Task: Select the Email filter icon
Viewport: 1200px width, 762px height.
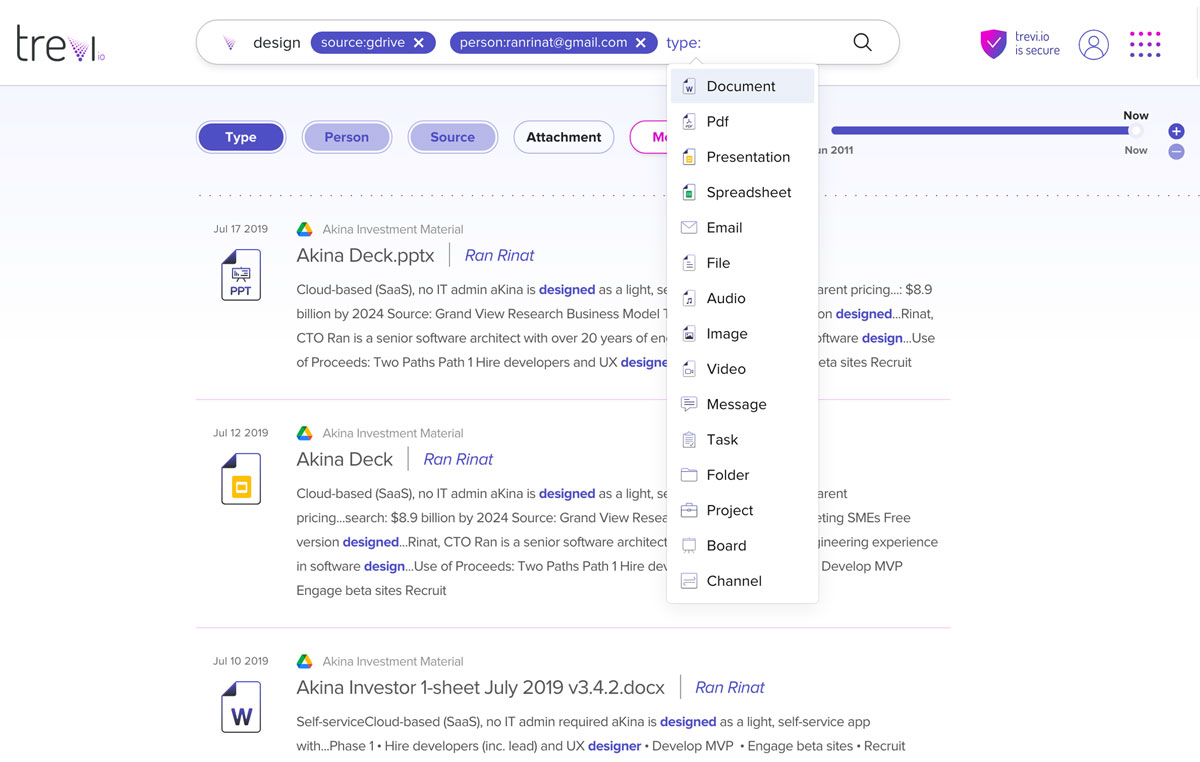Action: pyautogui.click(x=688, y=227)
